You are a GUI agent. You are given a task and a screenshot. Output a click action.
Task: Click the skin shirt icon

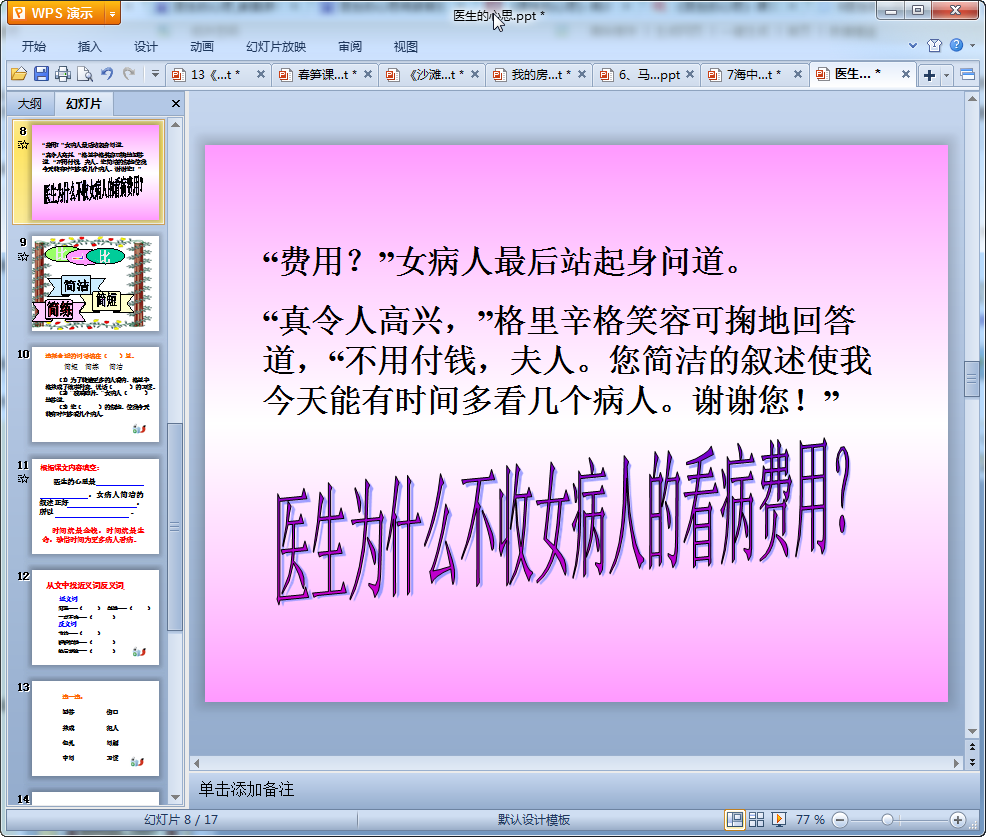pos(934,45)
